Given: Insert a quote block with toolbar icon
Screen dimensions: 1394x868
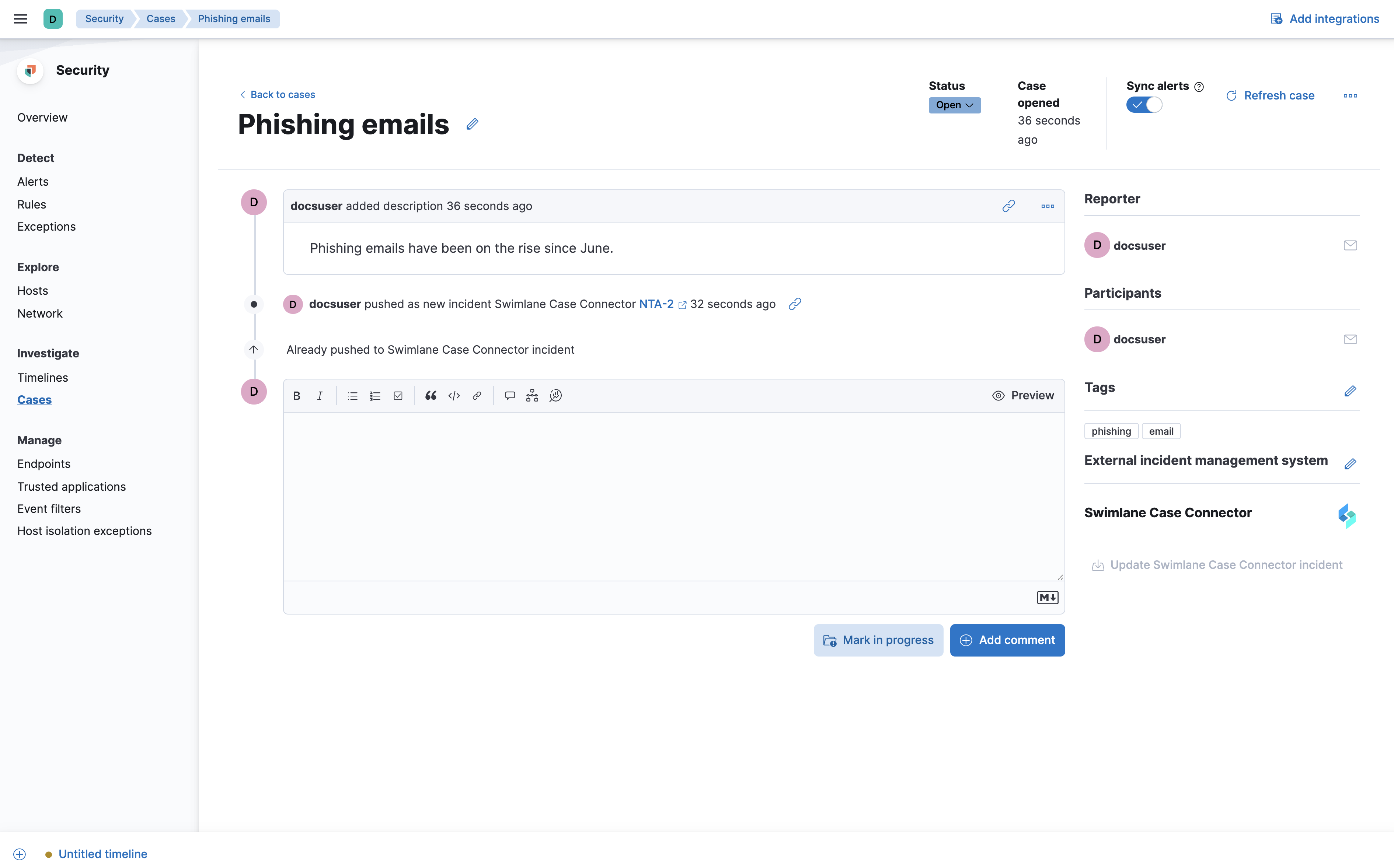Looking at the screenshot, I should click(431, 396).
